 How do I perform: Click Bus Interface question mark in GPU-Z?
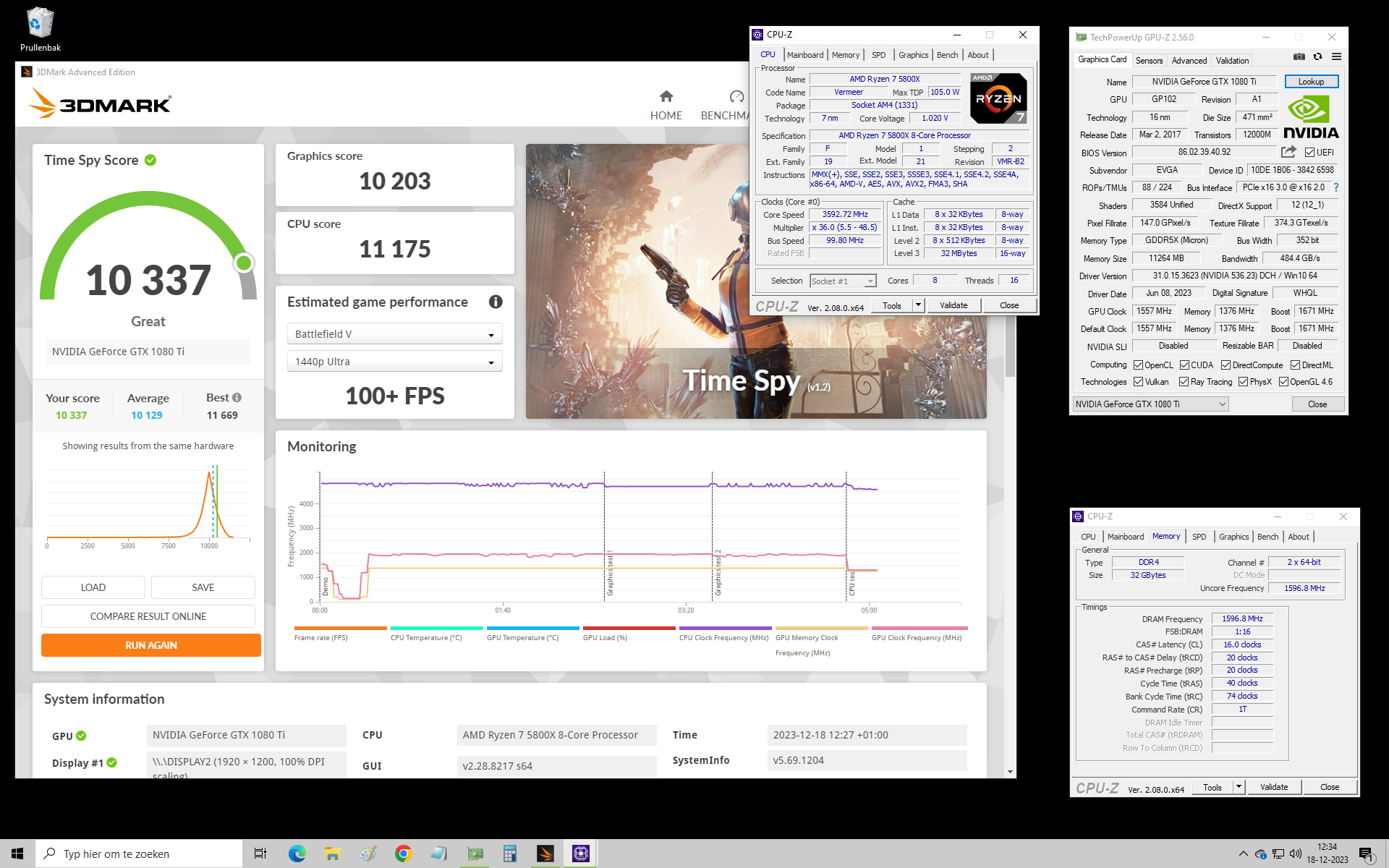pos(1336,187)
